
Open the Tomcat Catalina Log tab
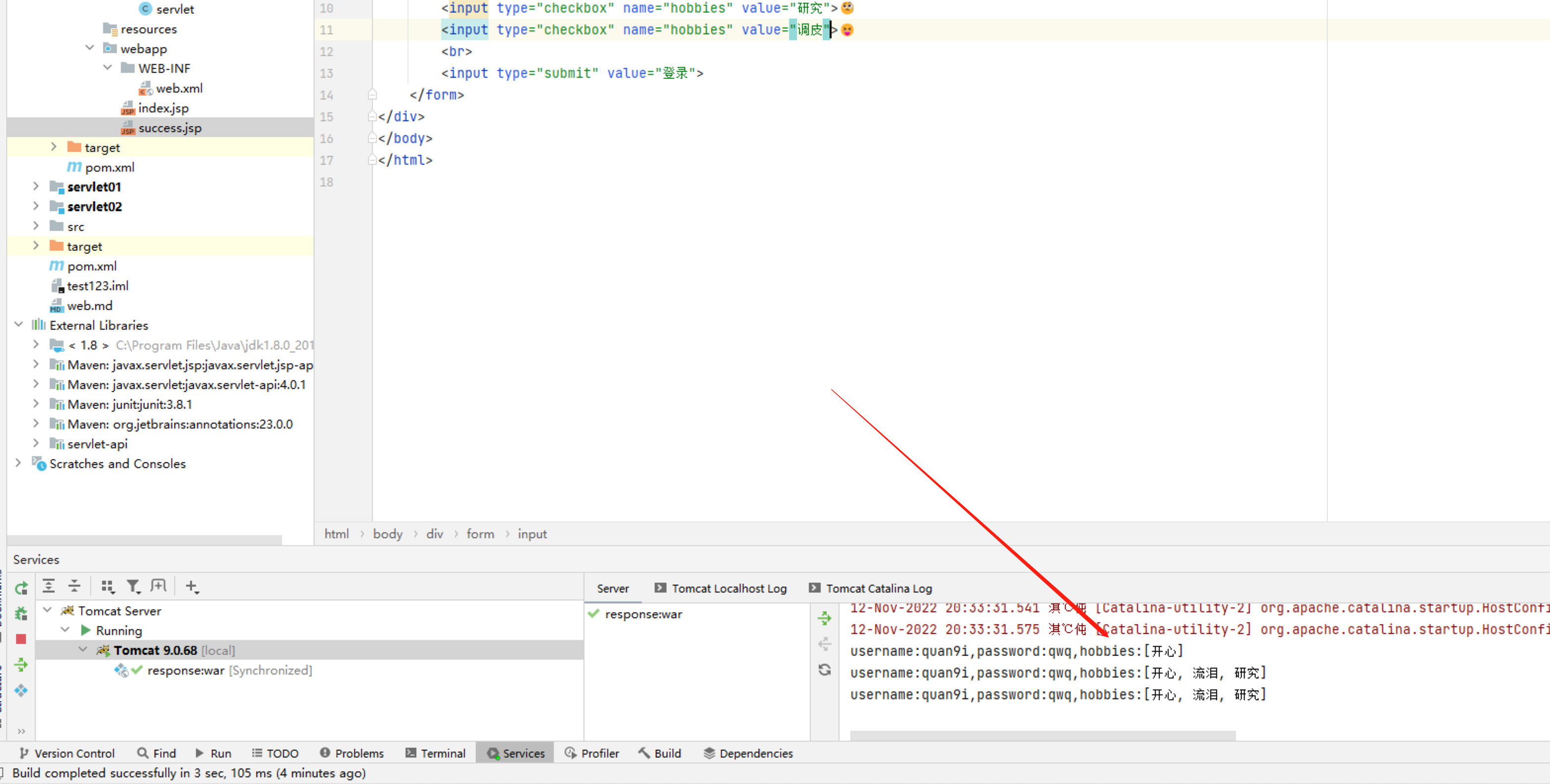tap(871, 588)
